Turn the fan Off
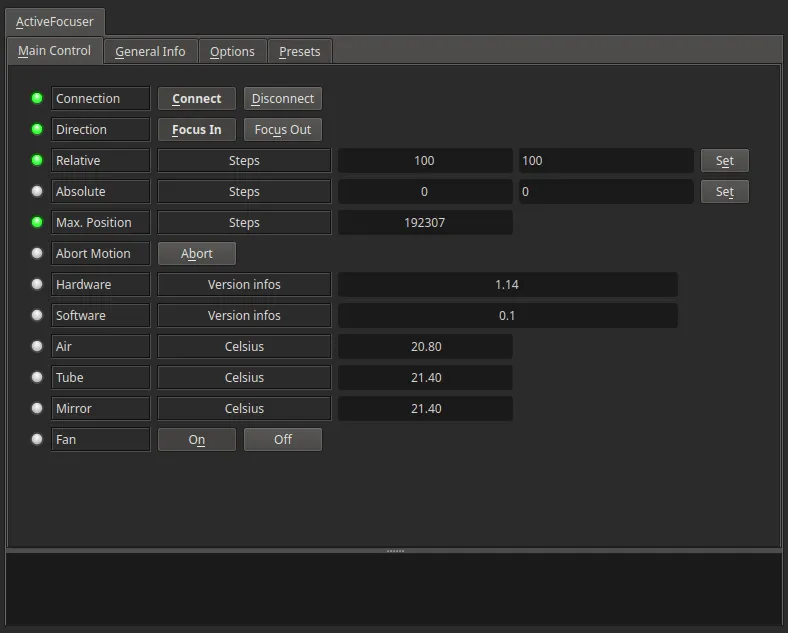 283,440
